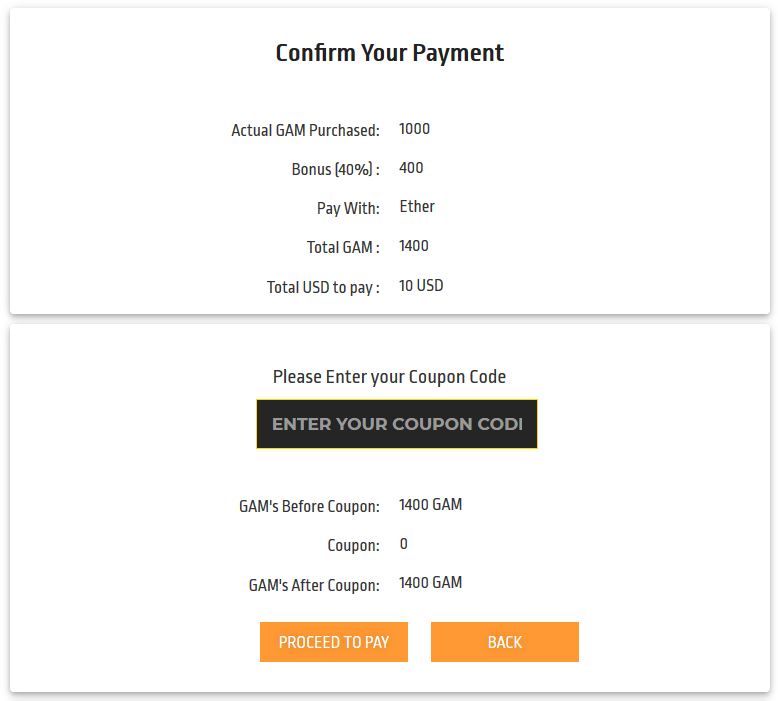Click the 400 bonus value
This screenshot has width=778, height=701.
pyautogui.click(x=411, y=168)
